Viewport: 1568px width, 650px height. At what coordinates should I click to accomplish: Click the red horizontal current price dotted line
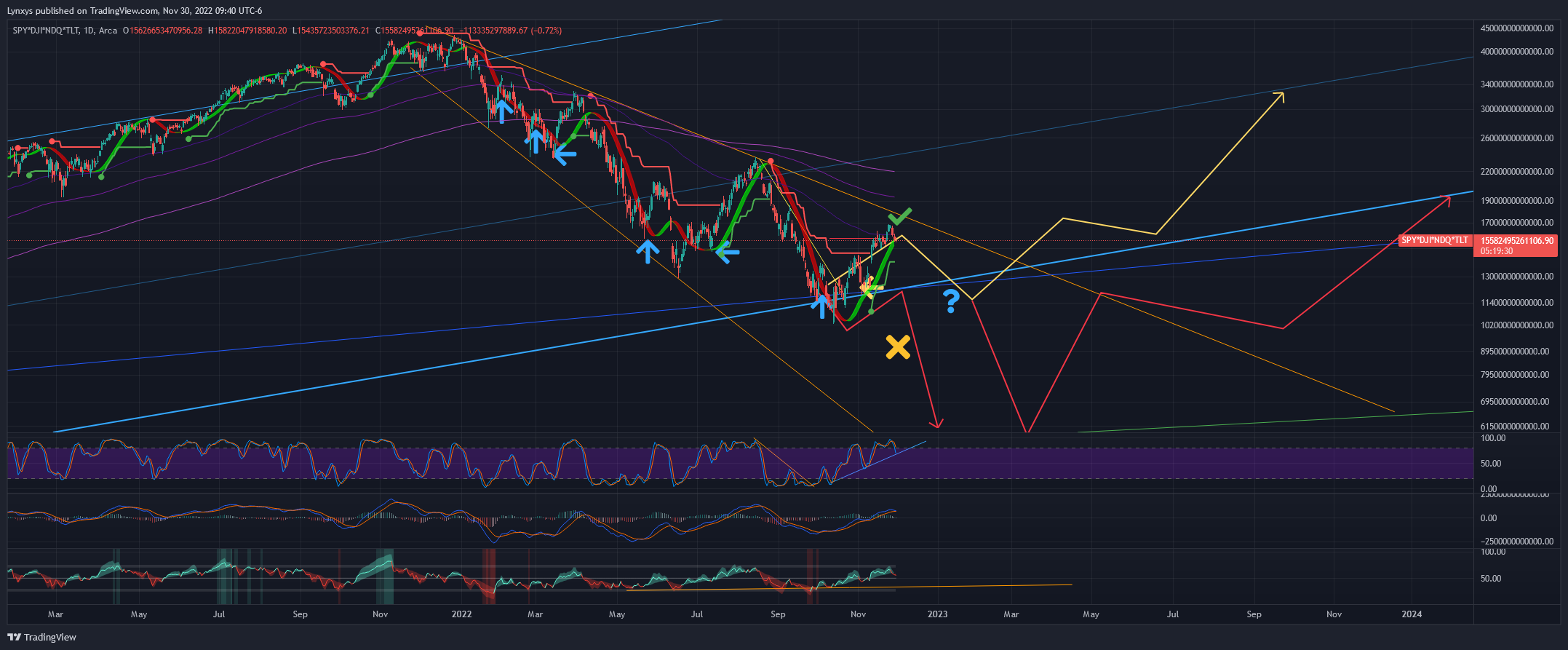(702, 240)
